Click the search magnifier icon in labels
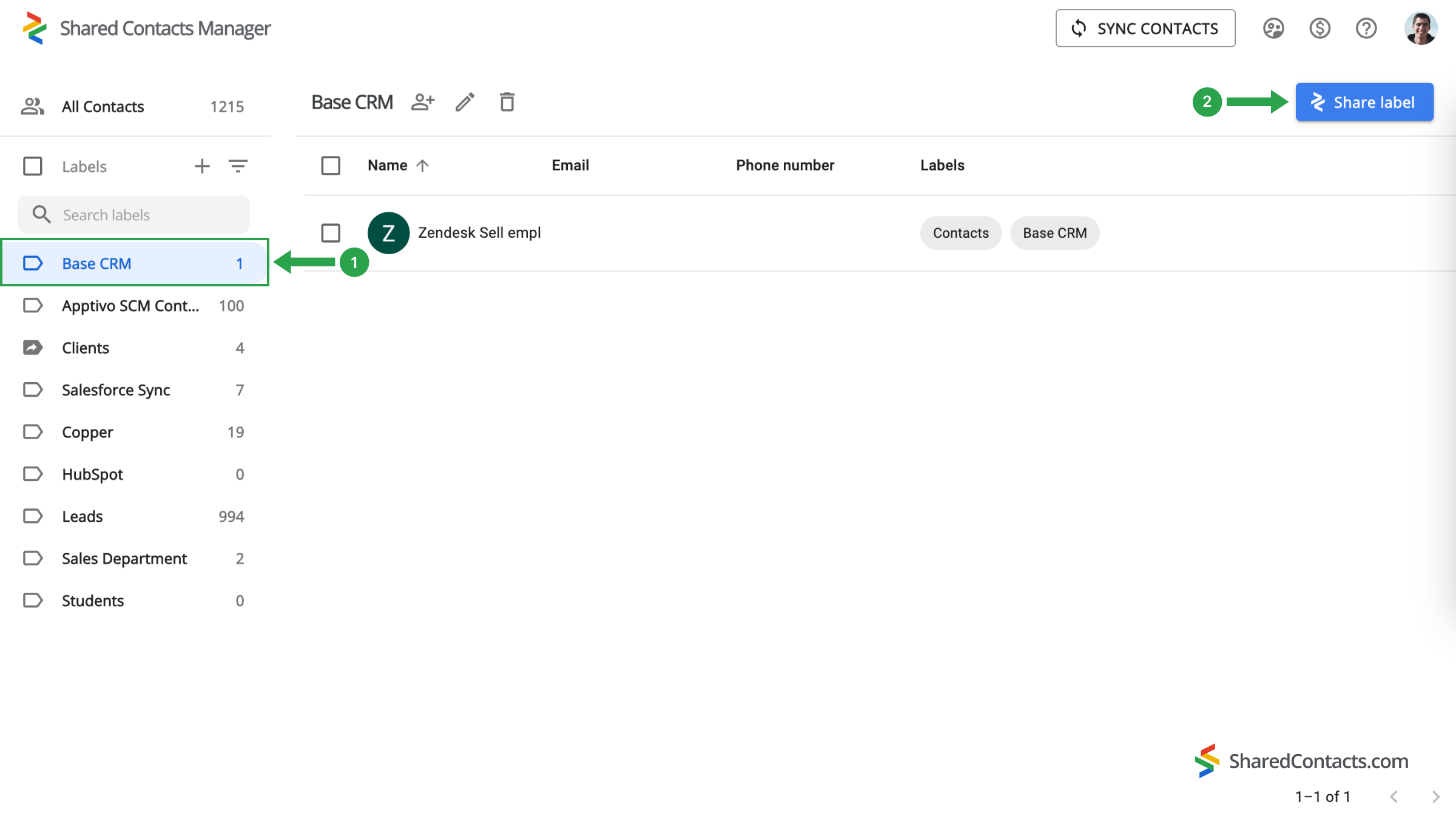Image resolution: width=1456 pixels, height=819 pixels. click(x=41, y=214)
